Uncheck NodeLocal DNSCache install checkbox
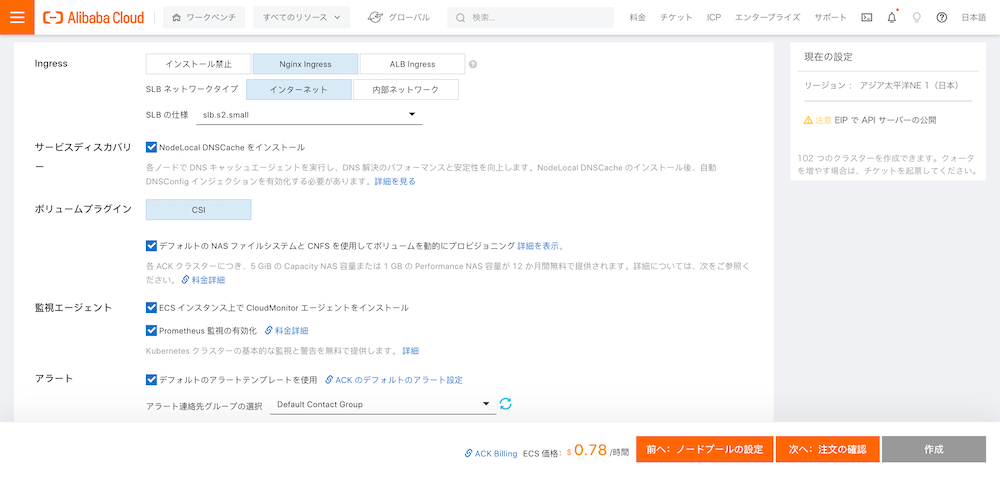 tap(151, 147)
